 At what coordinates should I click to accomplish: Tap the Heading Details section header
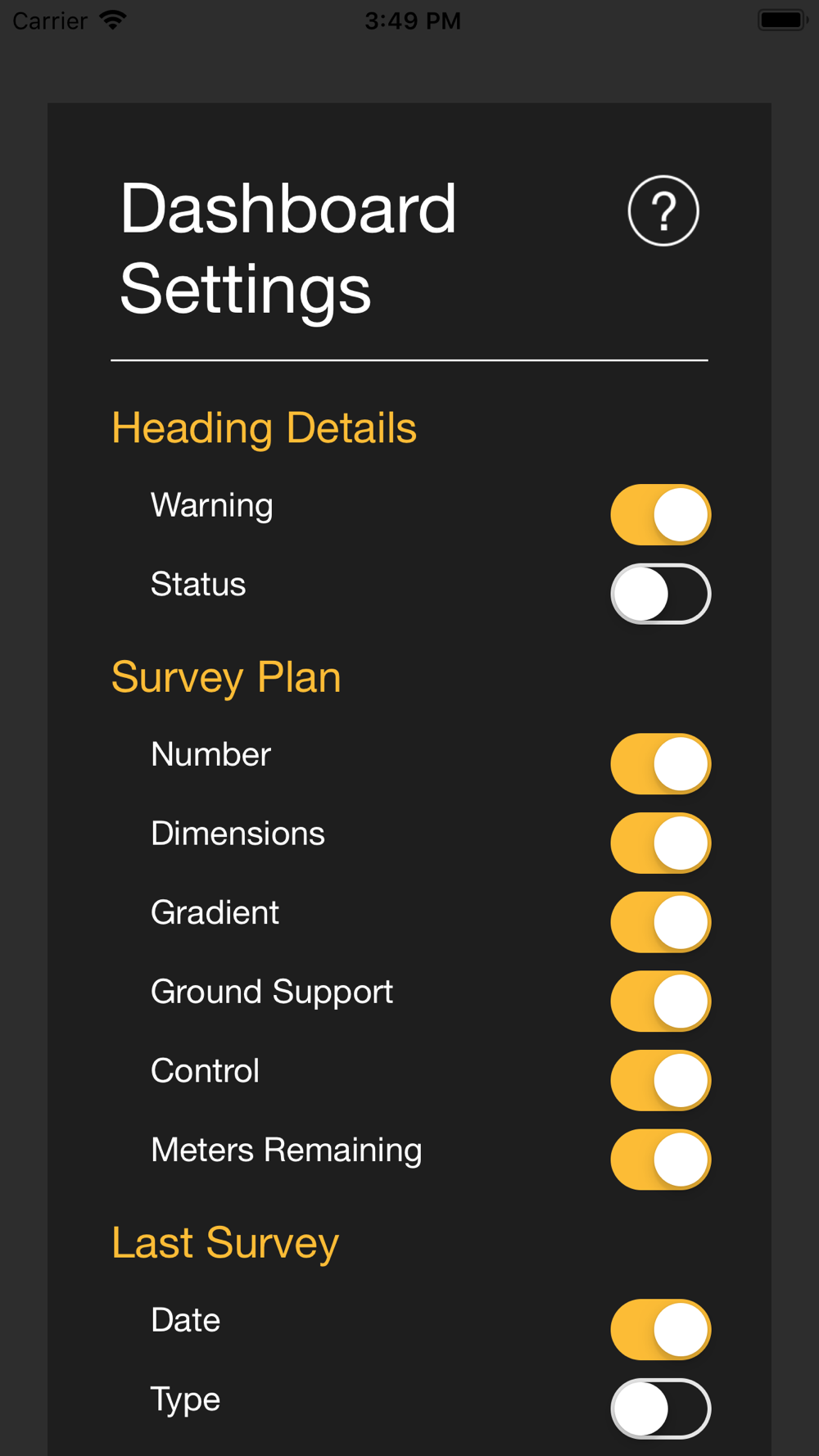point(264,428)
